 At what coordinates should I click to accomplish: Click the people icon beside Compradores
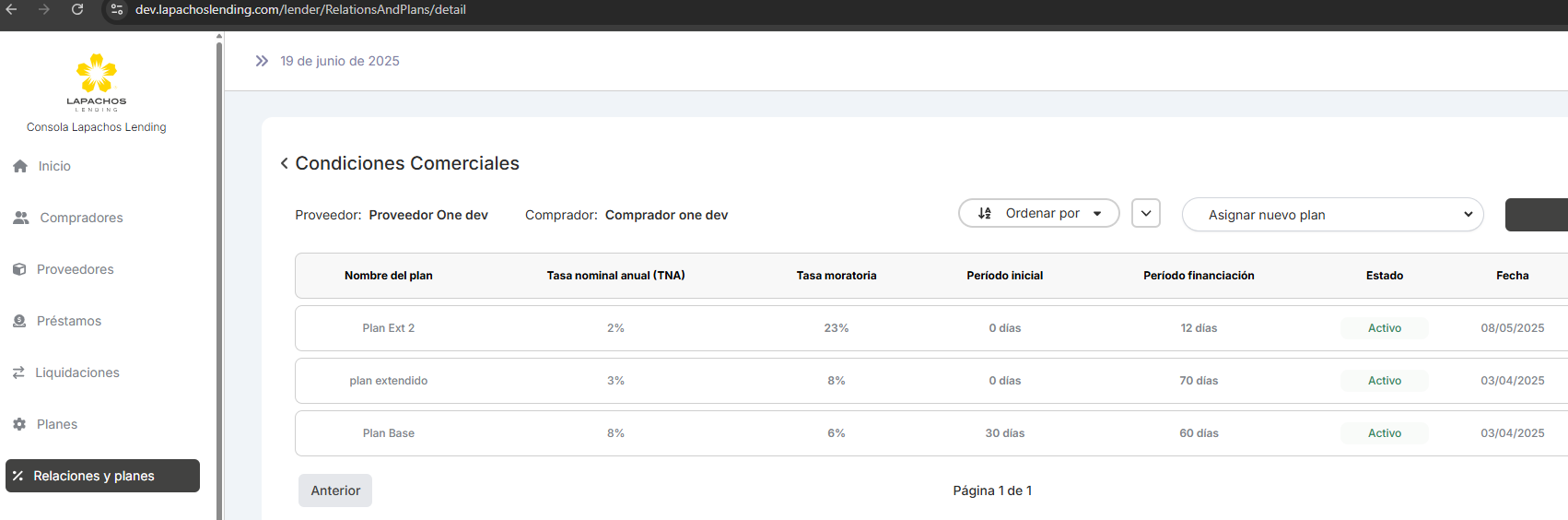(x=21, y=218)
